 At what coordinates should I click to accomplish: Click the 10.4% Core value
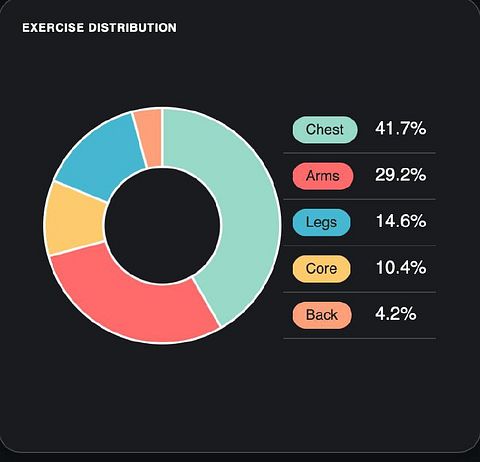401,267
